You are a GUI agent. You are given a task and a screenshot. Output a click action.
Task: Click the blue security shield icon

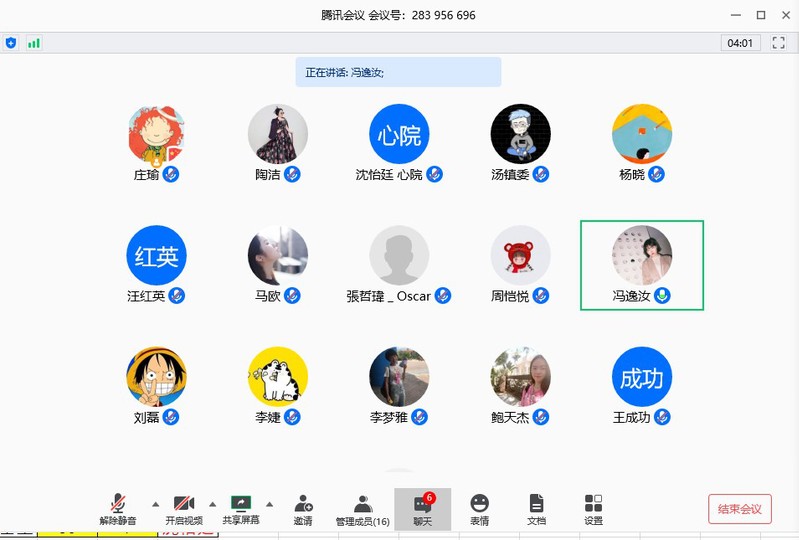[x=11, y=43]
